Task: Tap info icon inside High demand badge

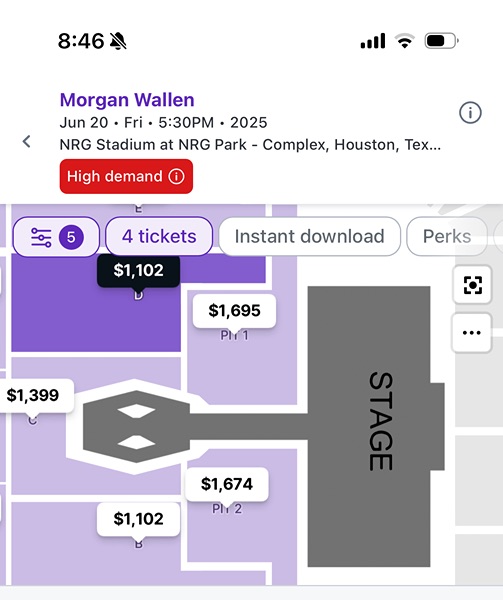Action: pyautogui.click(x=176, y=176)
